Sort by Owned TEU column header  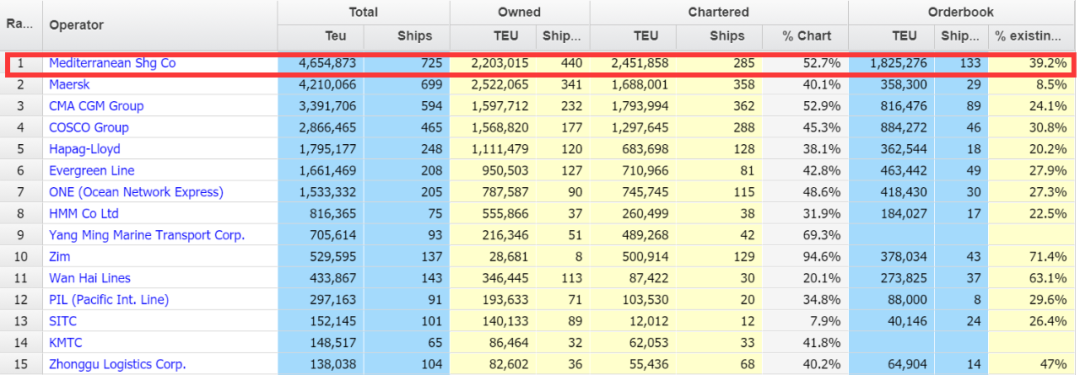pos(493,37)
